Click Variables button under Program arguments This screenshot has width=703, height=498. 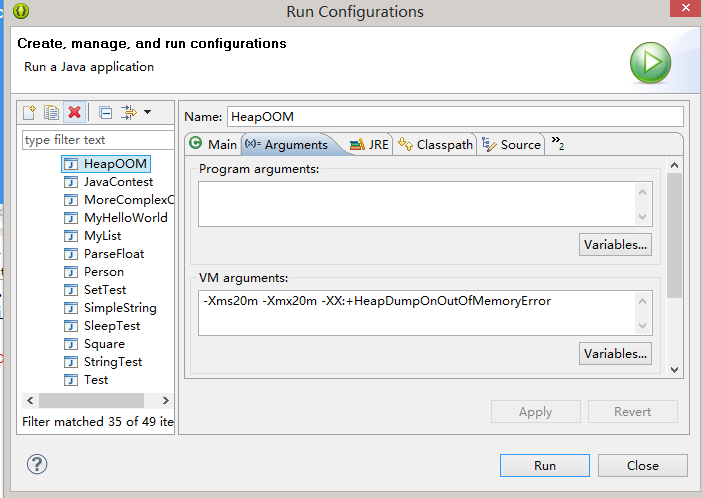(x=615, y=244)
